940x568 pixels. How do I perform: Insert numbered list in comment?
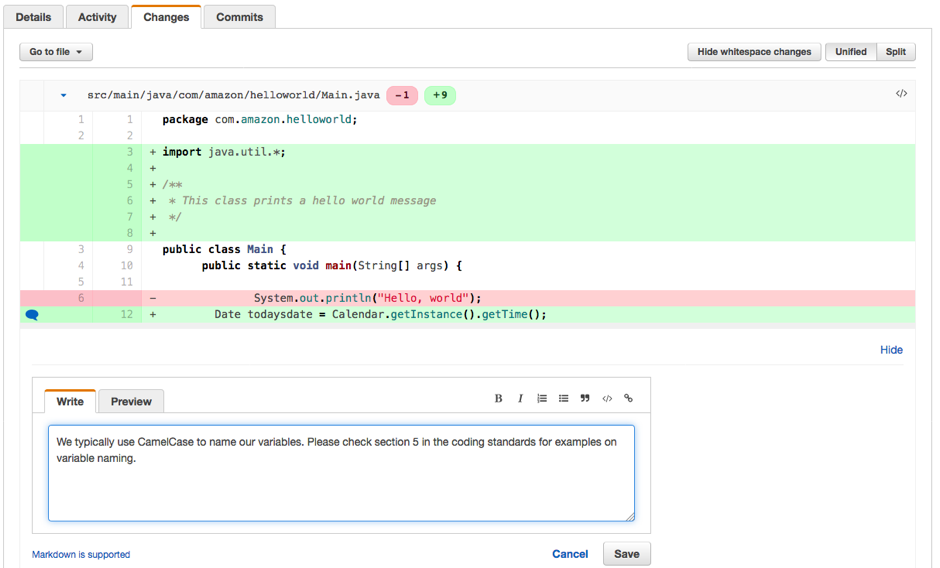(x=542, y=398)
